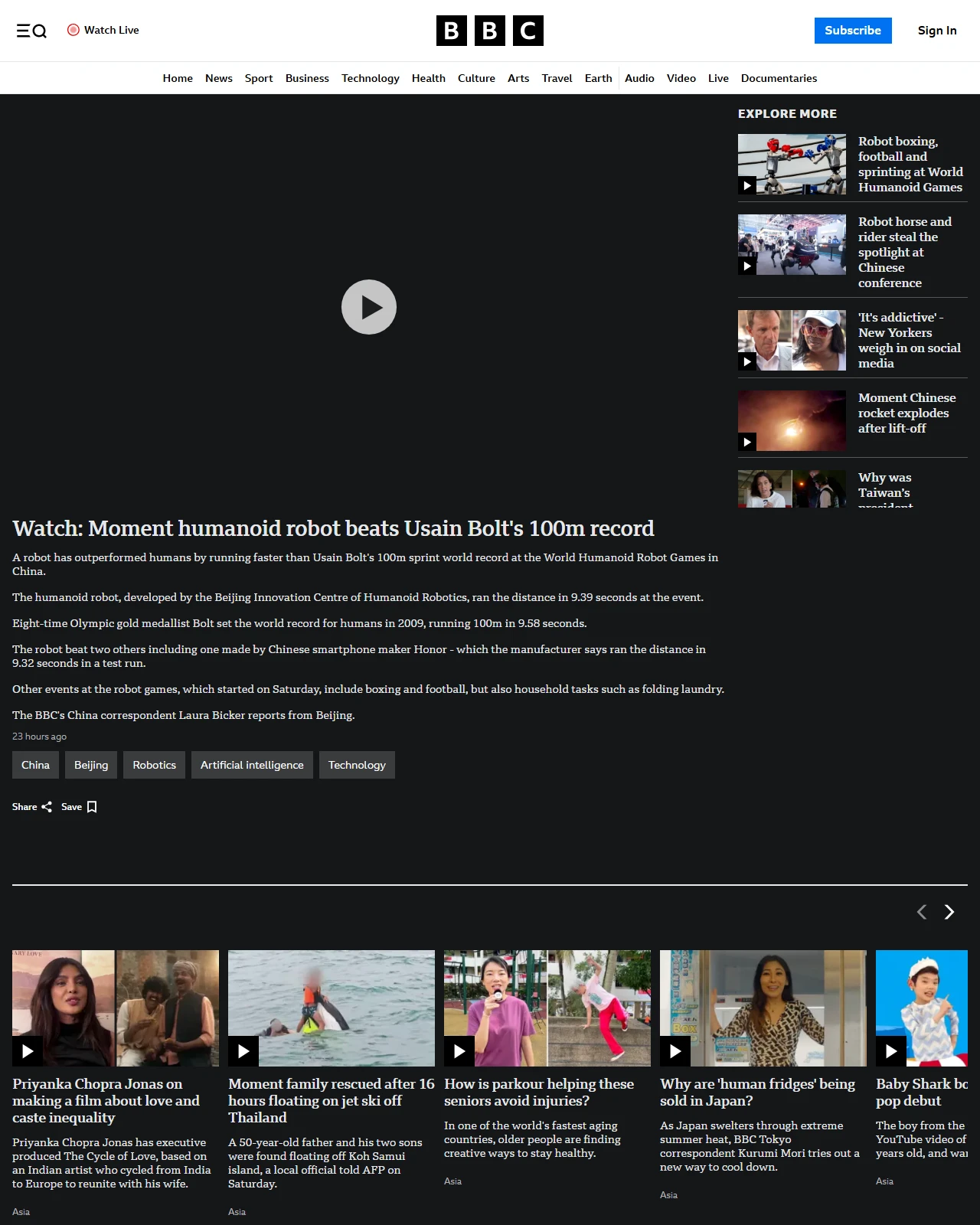The image size is (980, 1225).
Task: Open Baby Shark pop debut headline
Action: pyautogui.click(x=922, y=1092)
